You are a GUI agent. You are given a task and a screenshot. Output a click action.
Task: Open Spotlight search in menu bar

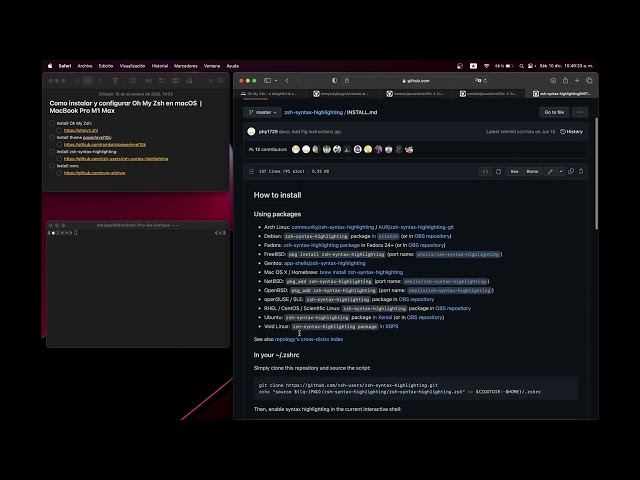521,66
